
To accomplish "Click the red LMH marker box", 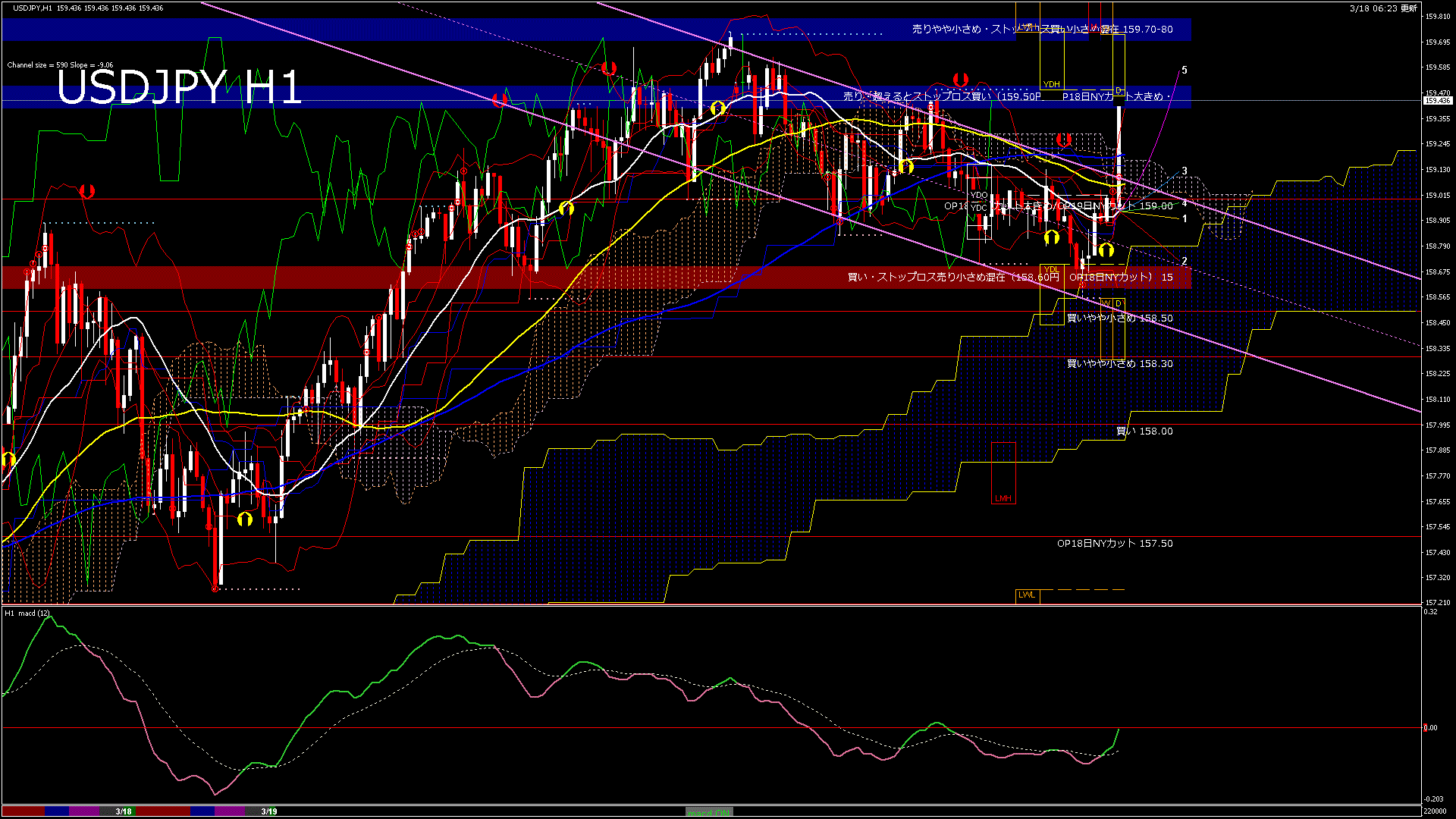I will point(1003,498).
